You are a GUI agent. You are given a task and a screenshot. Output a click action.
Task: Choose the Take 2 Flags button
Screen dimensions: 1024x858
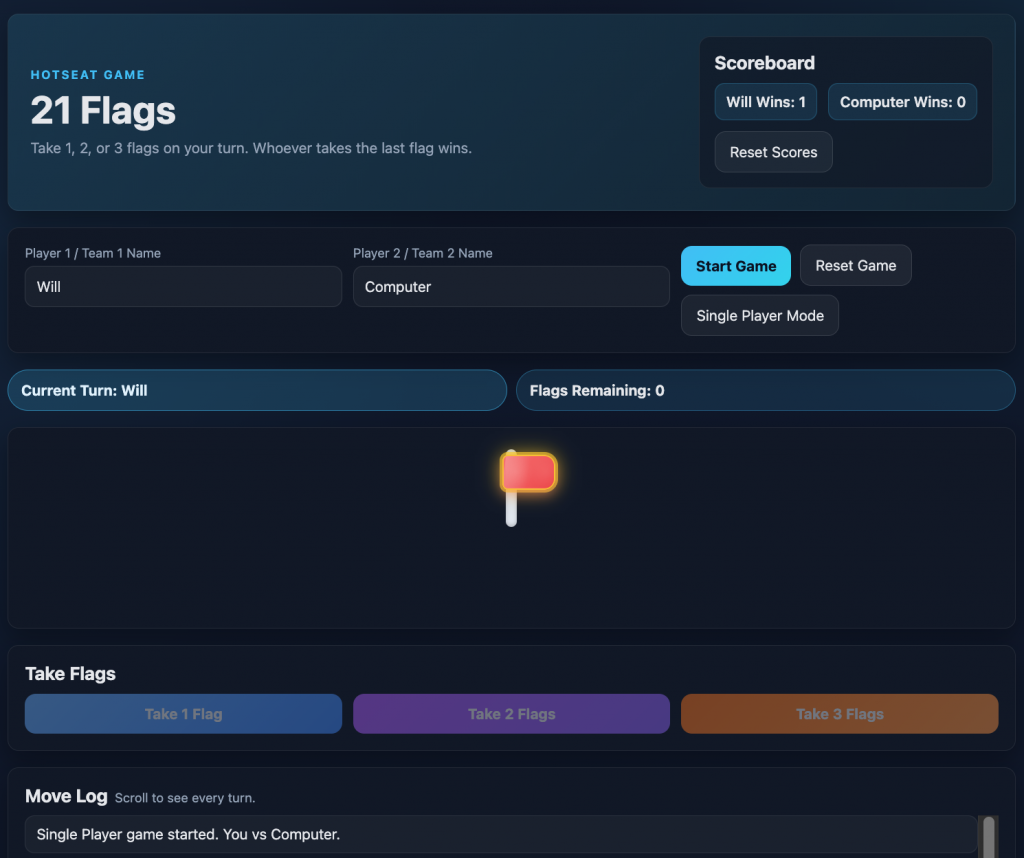click(x=511, y=714)
